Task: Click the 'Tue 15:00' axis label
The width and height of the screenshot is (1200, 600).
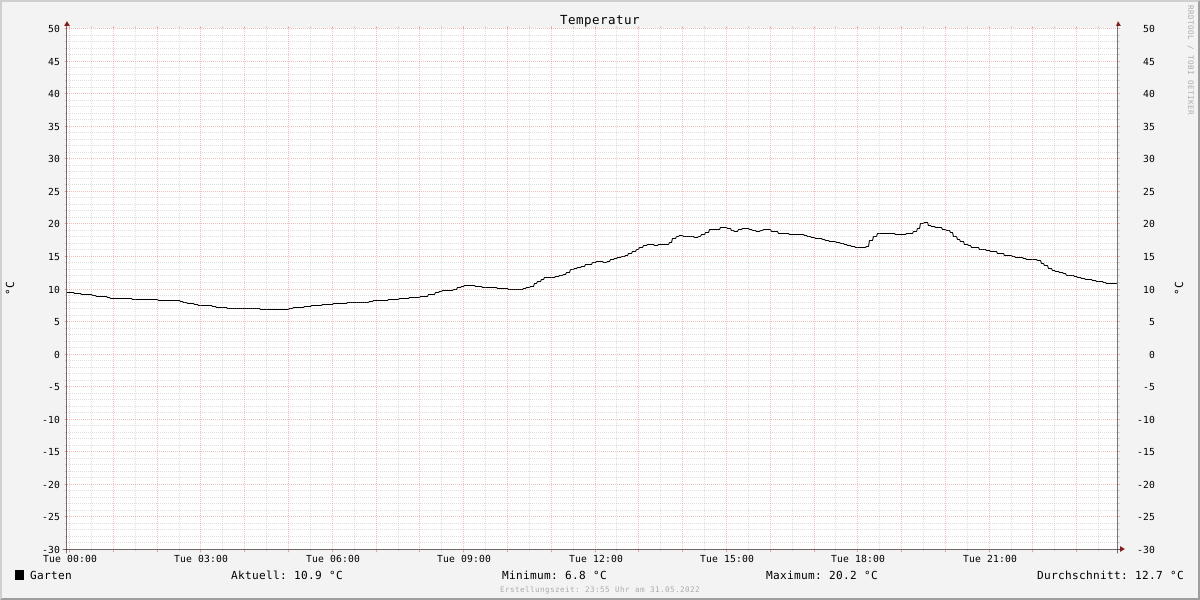Action: coord(727,559)
